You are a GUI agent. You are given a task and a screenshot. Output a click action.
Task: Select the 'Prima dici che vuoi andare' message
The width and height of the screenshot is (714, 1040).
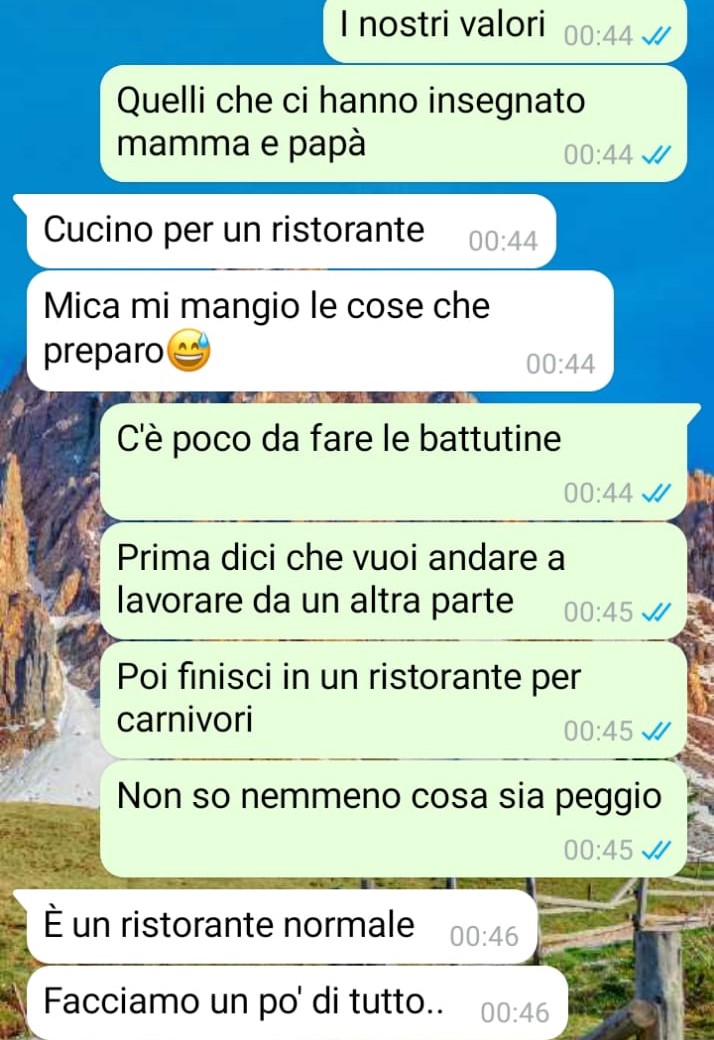(393, 580)
